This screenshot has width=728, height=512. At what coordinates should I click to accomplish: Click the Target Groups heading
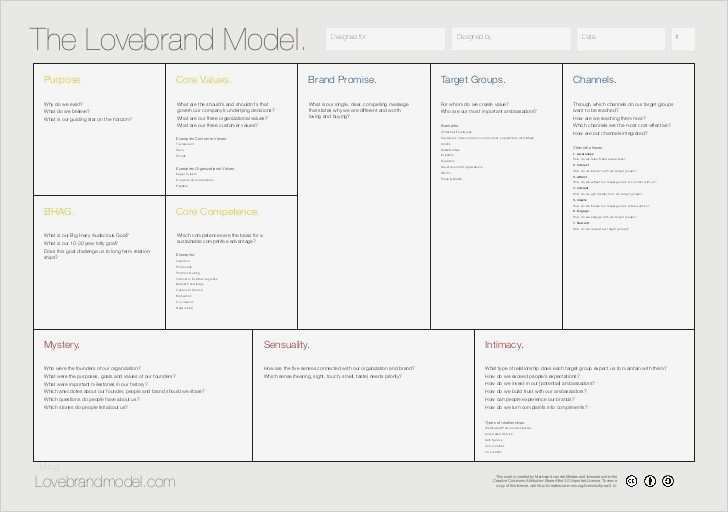(473, 80)
